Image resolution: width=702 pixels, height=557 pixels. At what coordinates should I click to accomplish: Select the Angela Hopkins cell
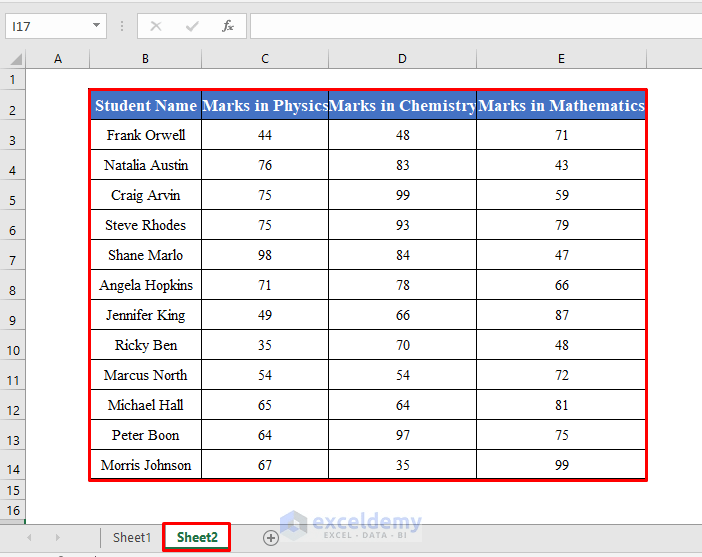pos(146,285)
